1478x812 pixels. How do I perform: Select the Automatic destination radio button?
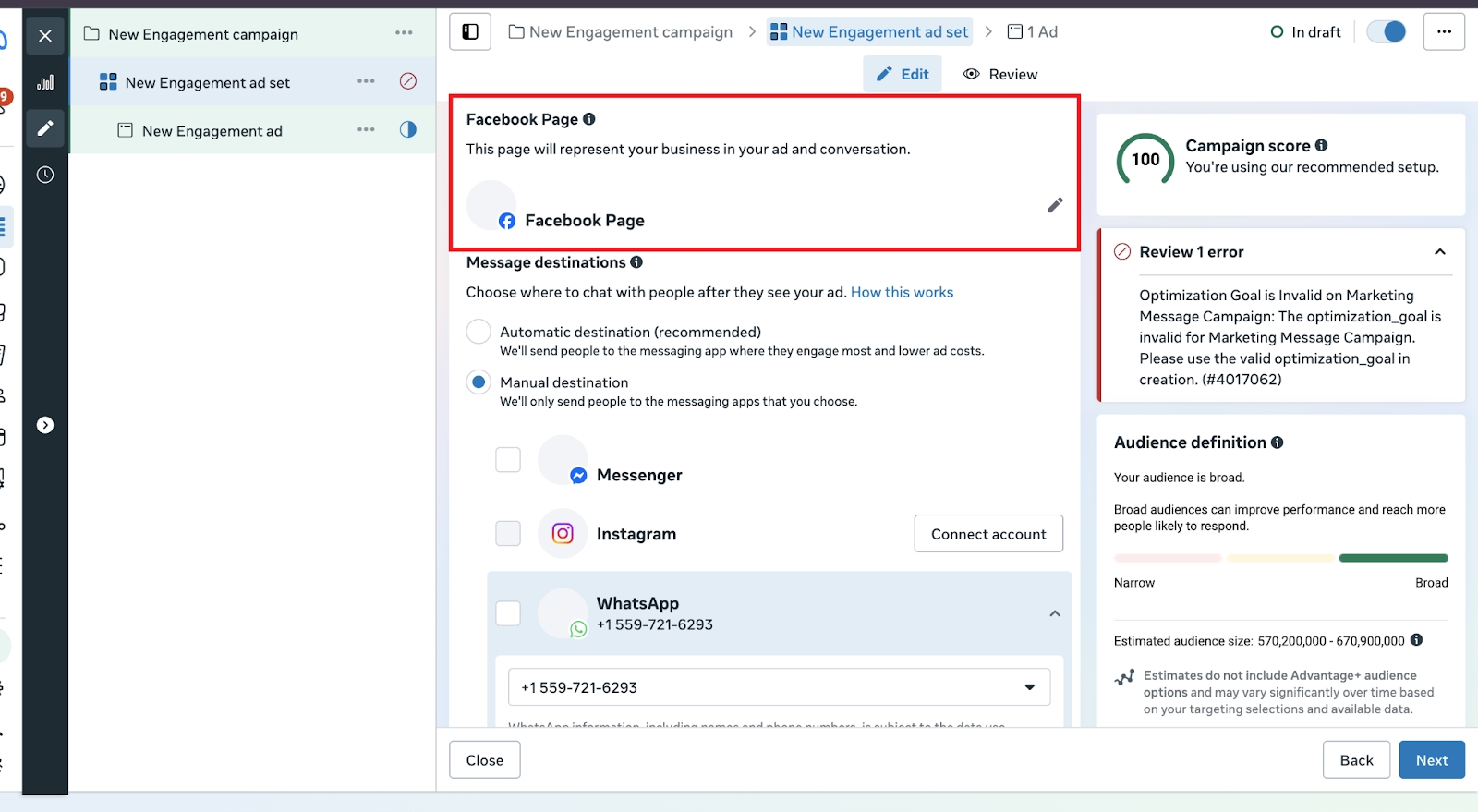(x=479, y=332)
